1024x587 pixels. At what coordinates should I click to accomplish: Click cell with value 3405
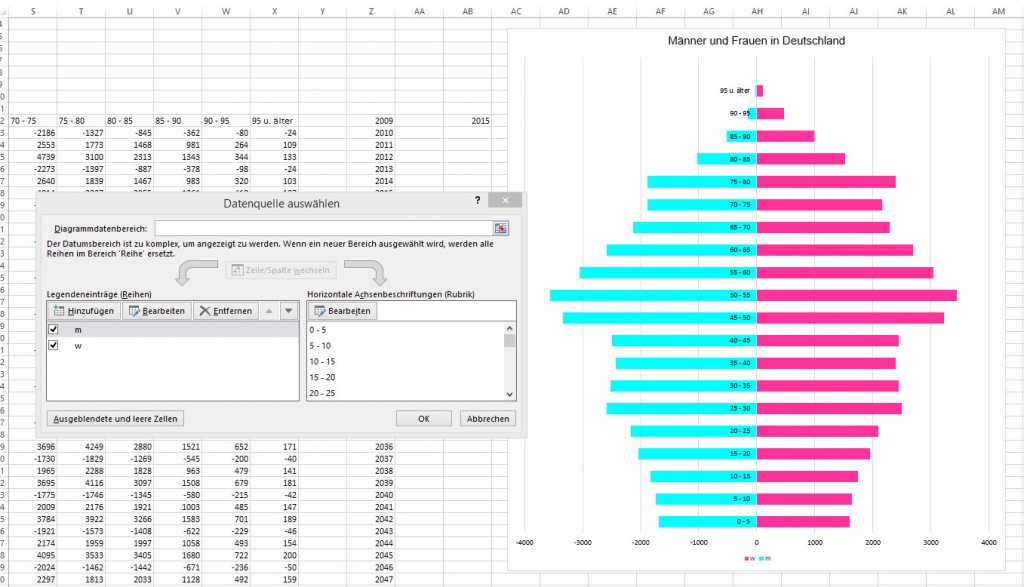click(x=129, y=555)
